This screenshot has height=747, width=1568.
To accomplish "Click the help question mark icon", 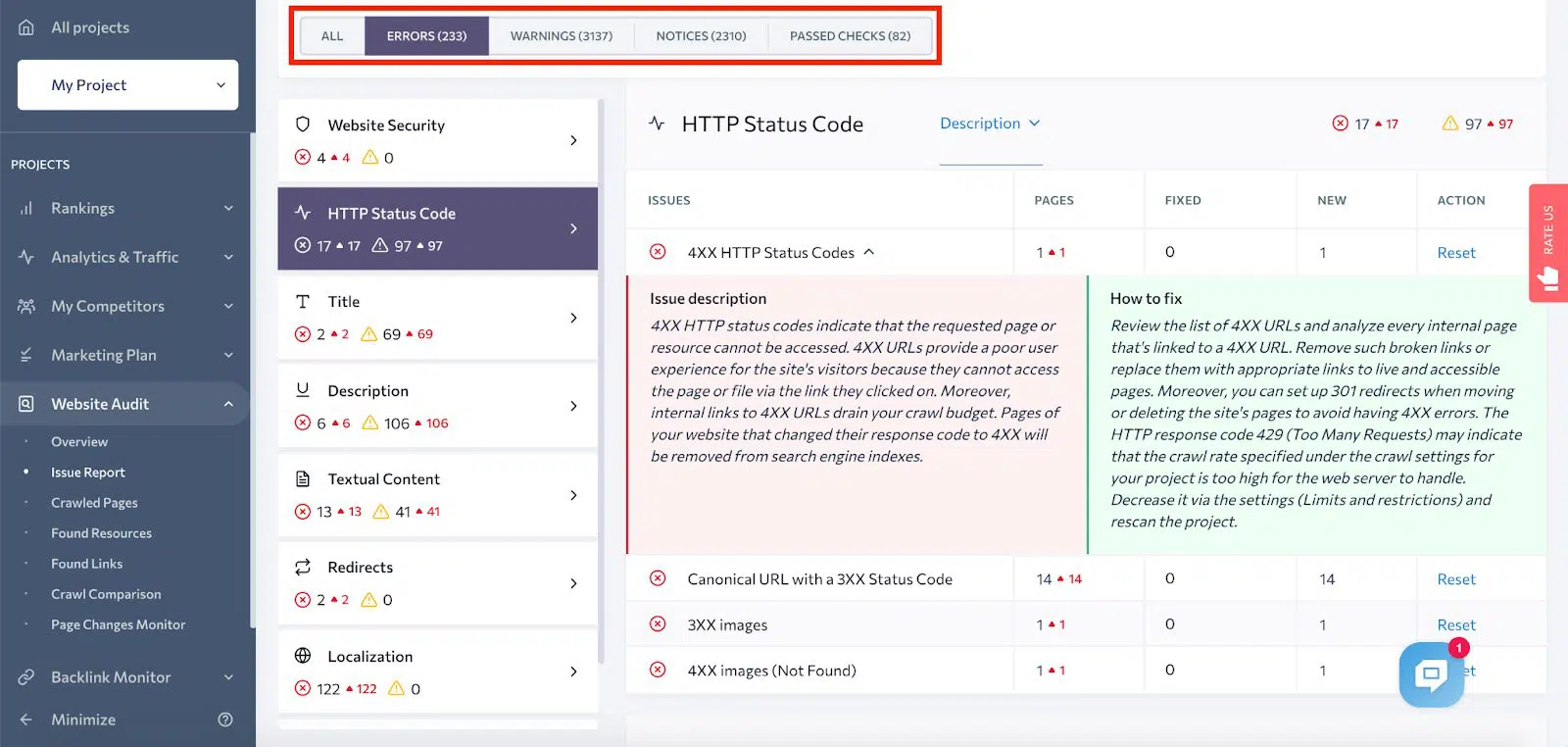I will (x=225, y=720).
